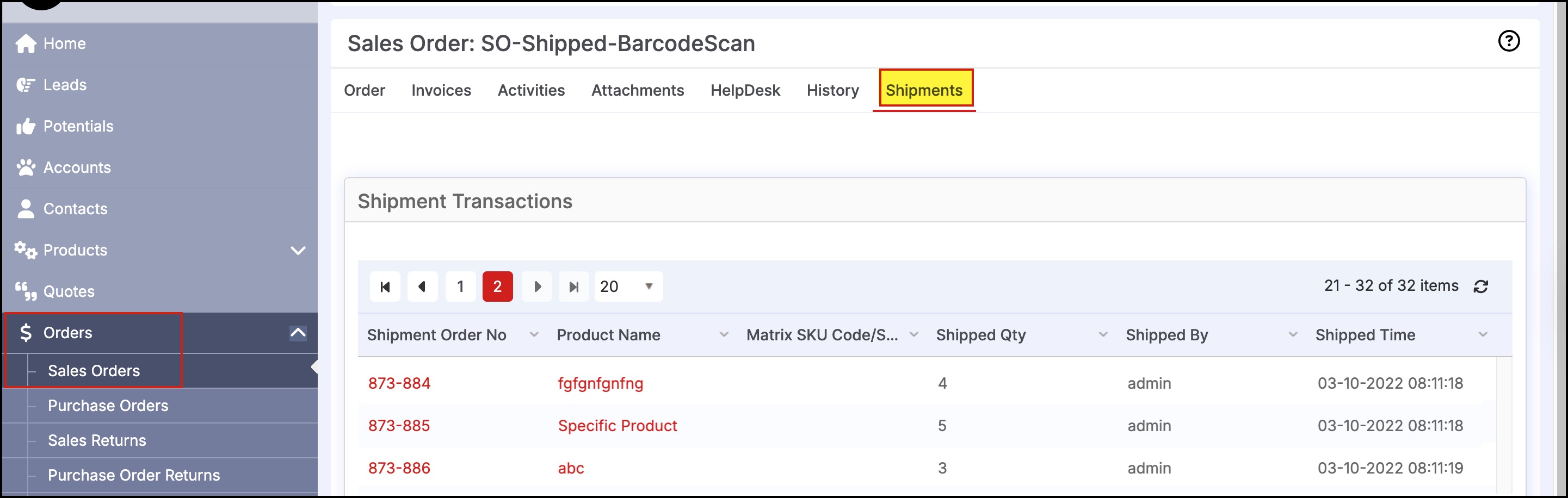Go to first page of shipment transactions
Screen dimensions: 1568x498
point(385,287)
